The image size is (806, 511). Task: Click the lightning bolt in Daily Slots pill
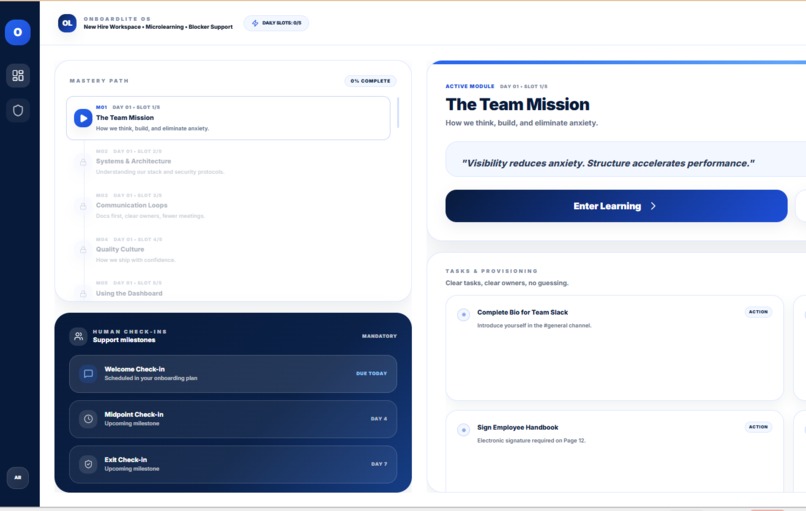[x=255, y=23]
